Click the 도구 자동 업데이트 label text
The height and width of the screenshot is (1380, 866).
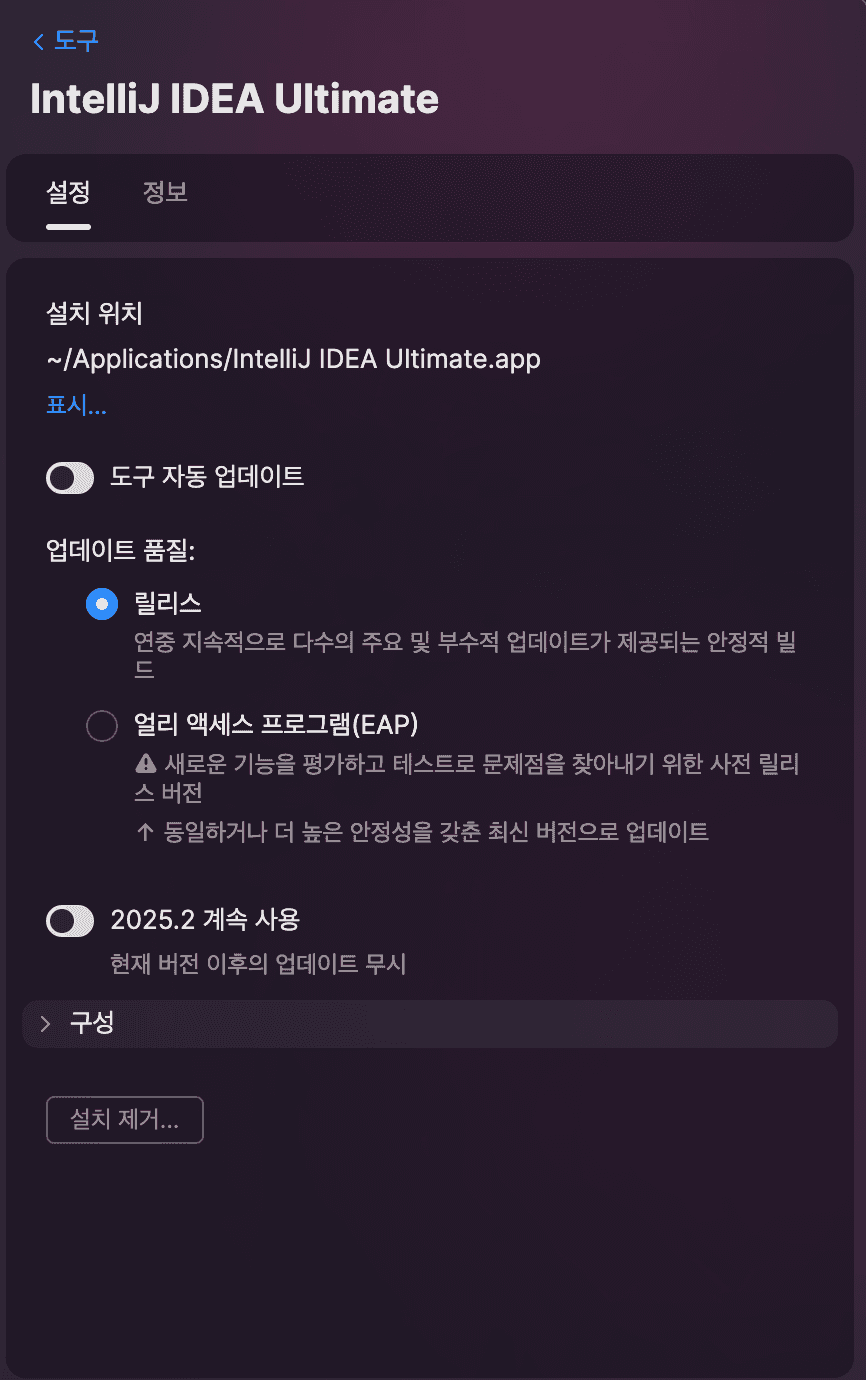click(207, 476)
